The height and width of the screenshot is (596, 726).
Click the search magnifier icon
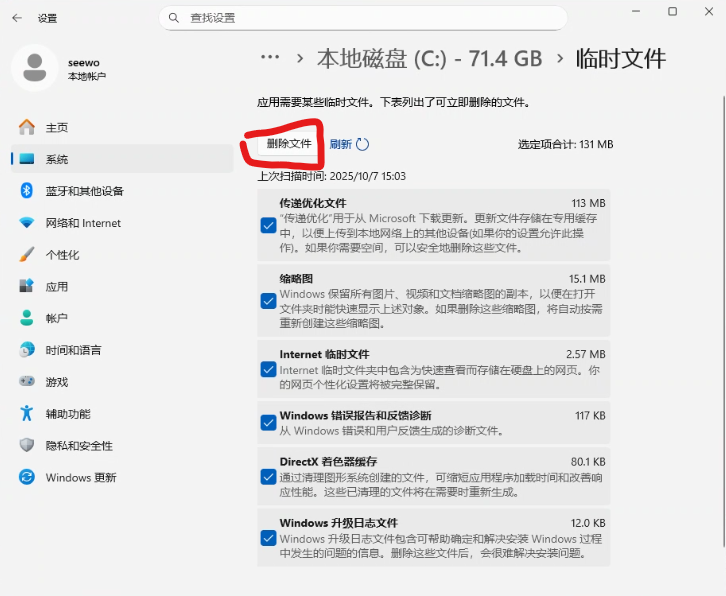tap(174, 18)
